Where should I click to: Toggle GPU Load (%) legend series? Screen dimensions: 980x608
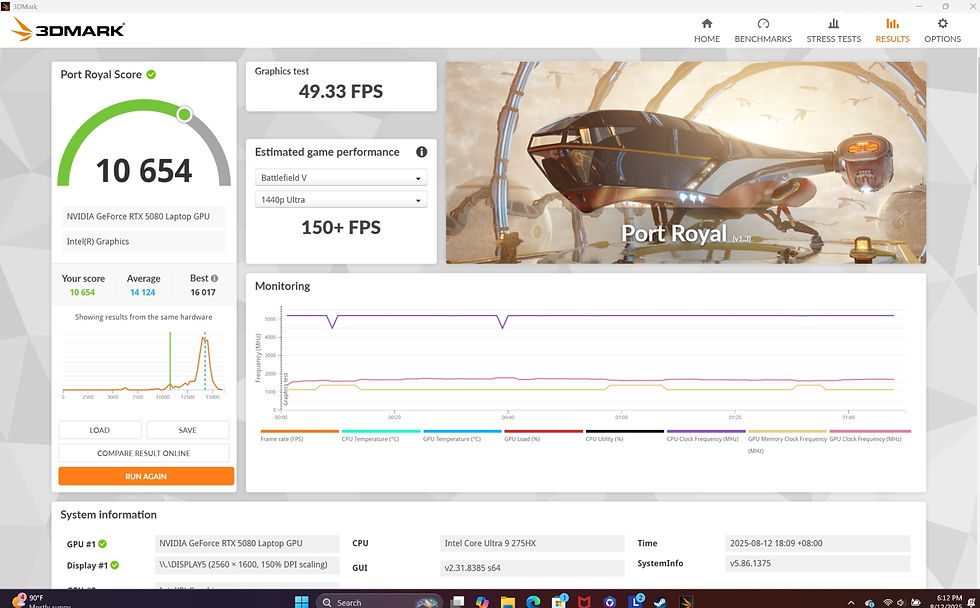pyautogui.click(x=543, y=436)
